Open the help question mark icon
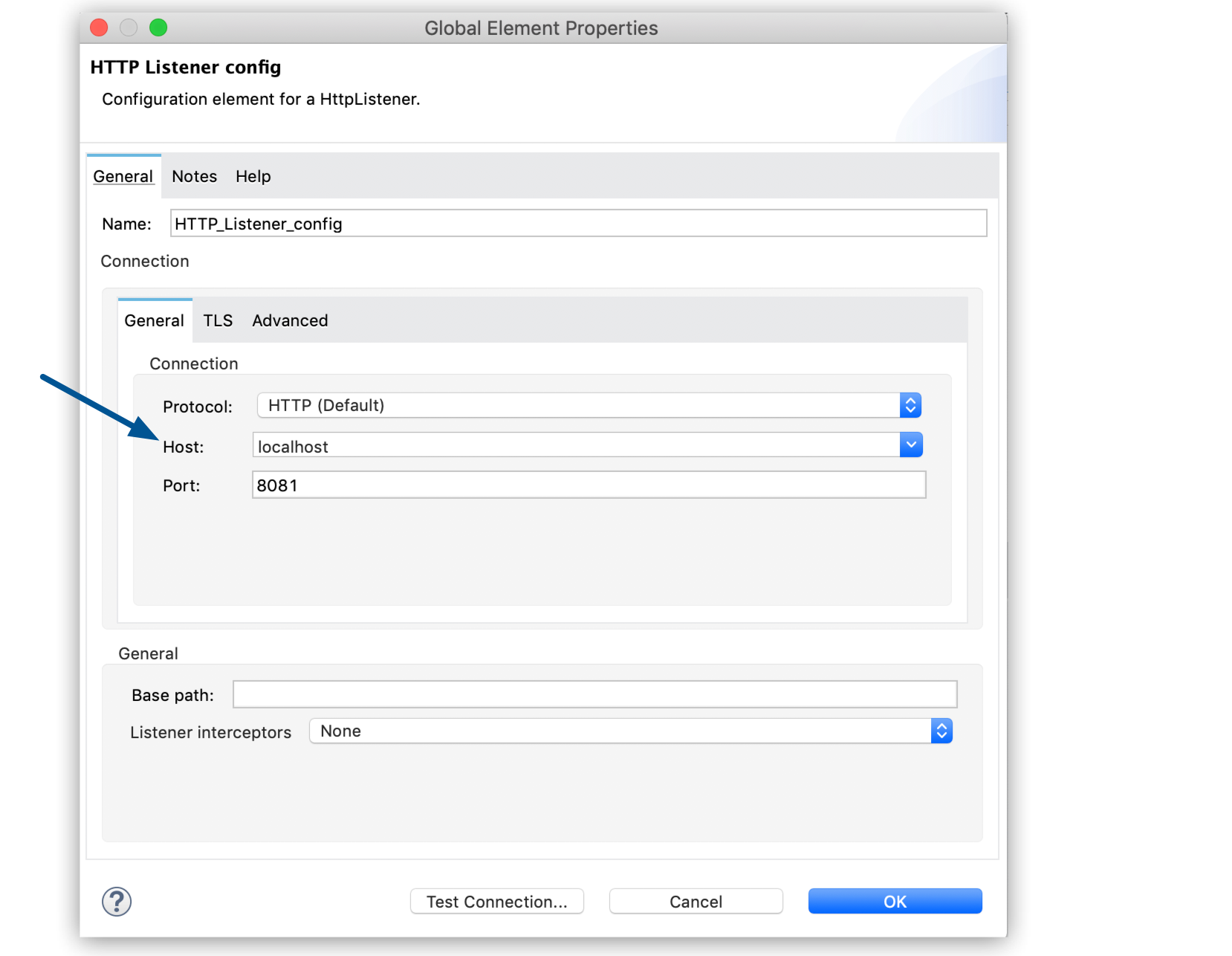 [116, 902]
